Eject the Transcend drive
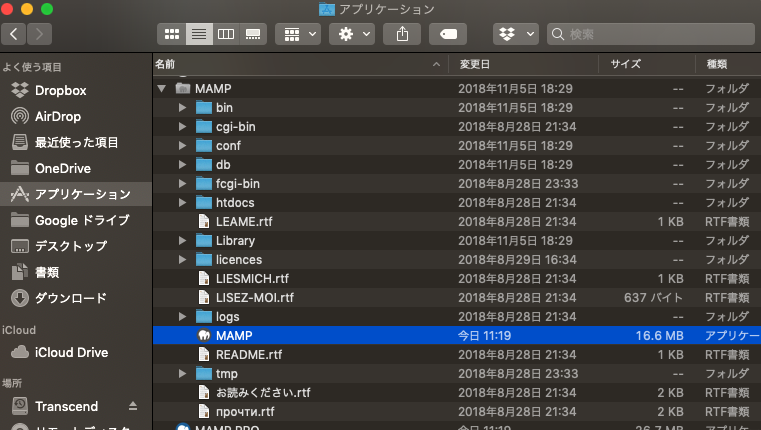 pos(132,406)
